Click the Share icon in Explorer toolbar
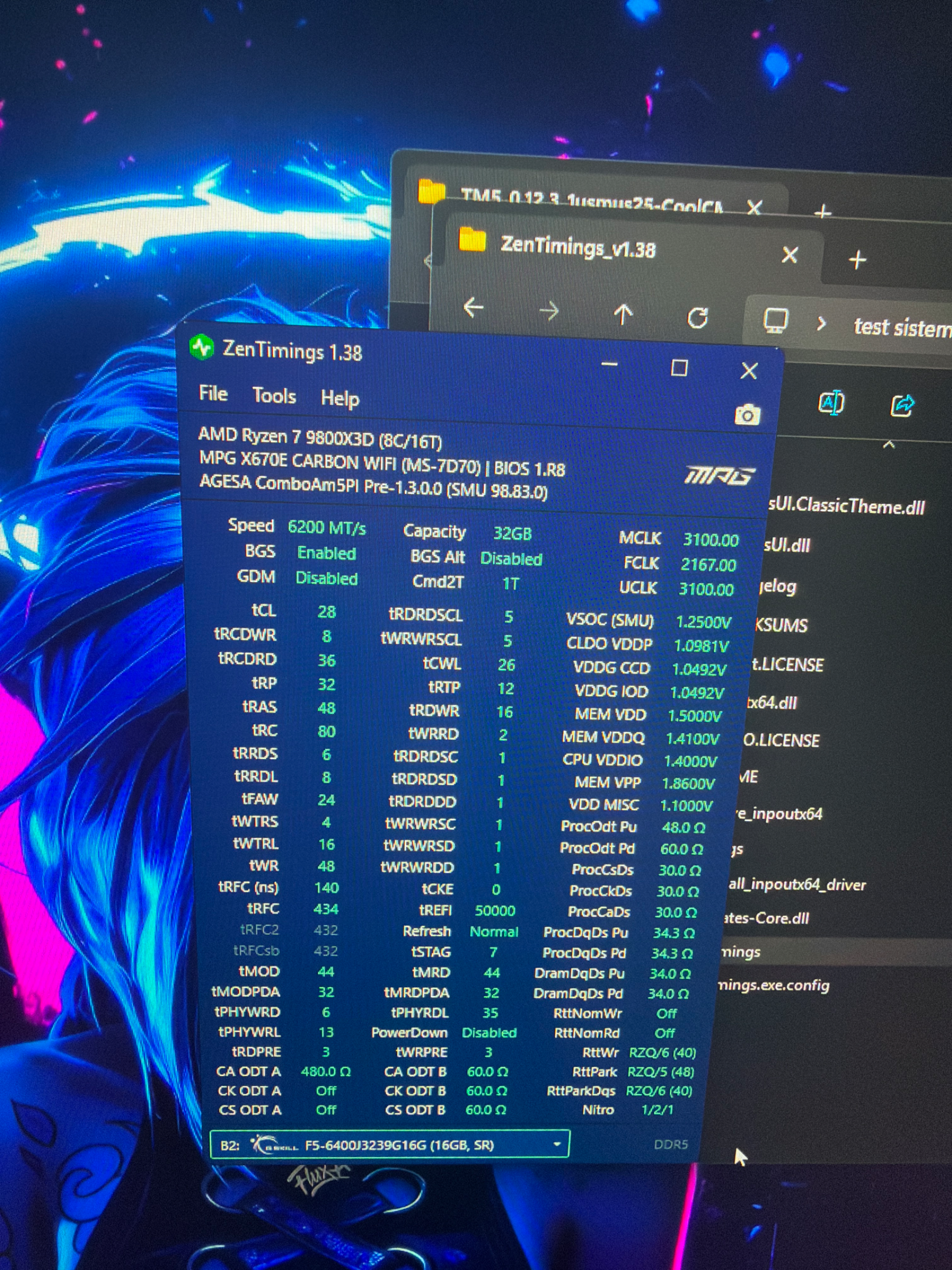This screenshot has width=952, height=1270. (902, 405)
